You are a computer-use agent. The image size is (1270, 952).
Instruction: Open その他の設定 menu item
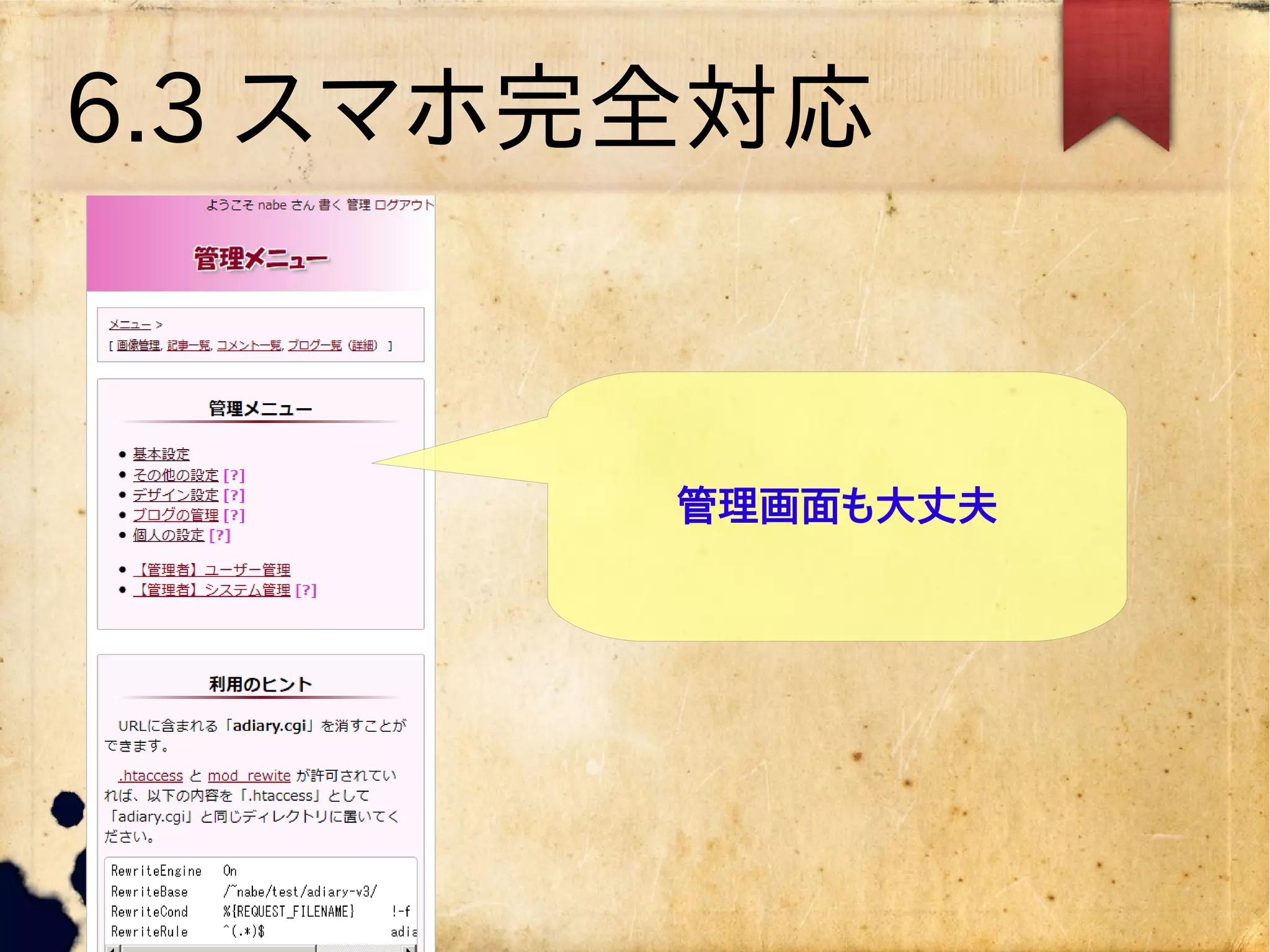click(175, 475)
